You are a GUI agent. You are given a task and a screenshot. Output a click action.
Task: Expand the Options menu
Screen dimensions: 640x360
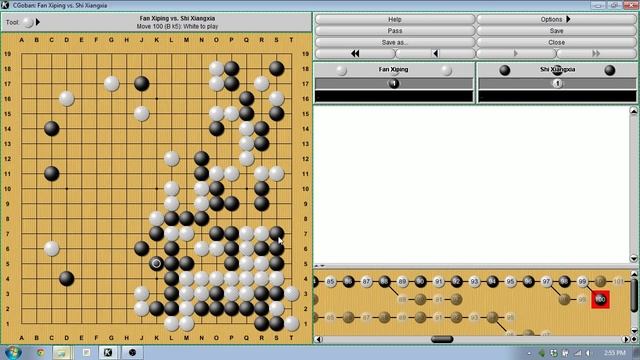pos(556,19)
